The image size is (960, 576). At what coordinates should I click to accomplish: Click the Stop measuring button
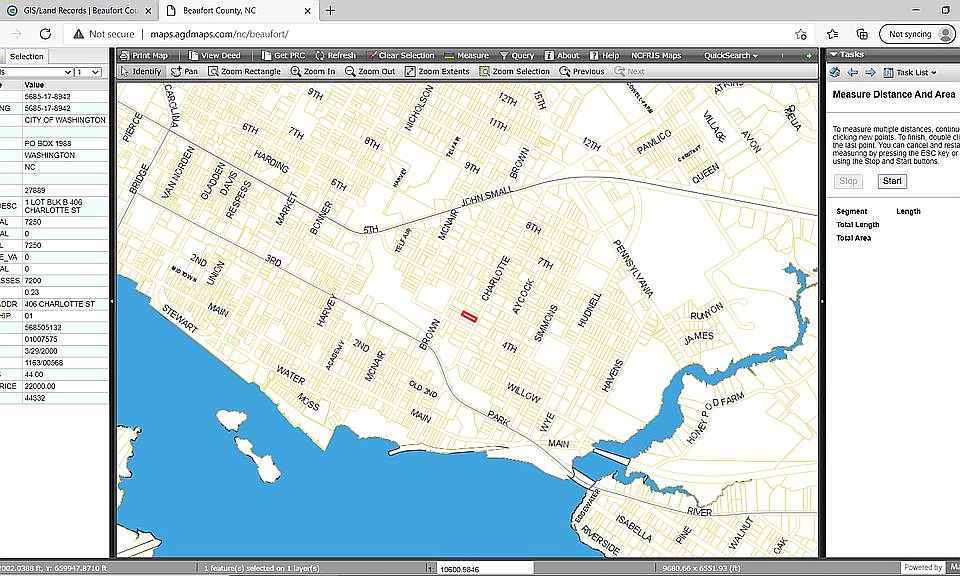pyautogui.click(x=848, y=181)
